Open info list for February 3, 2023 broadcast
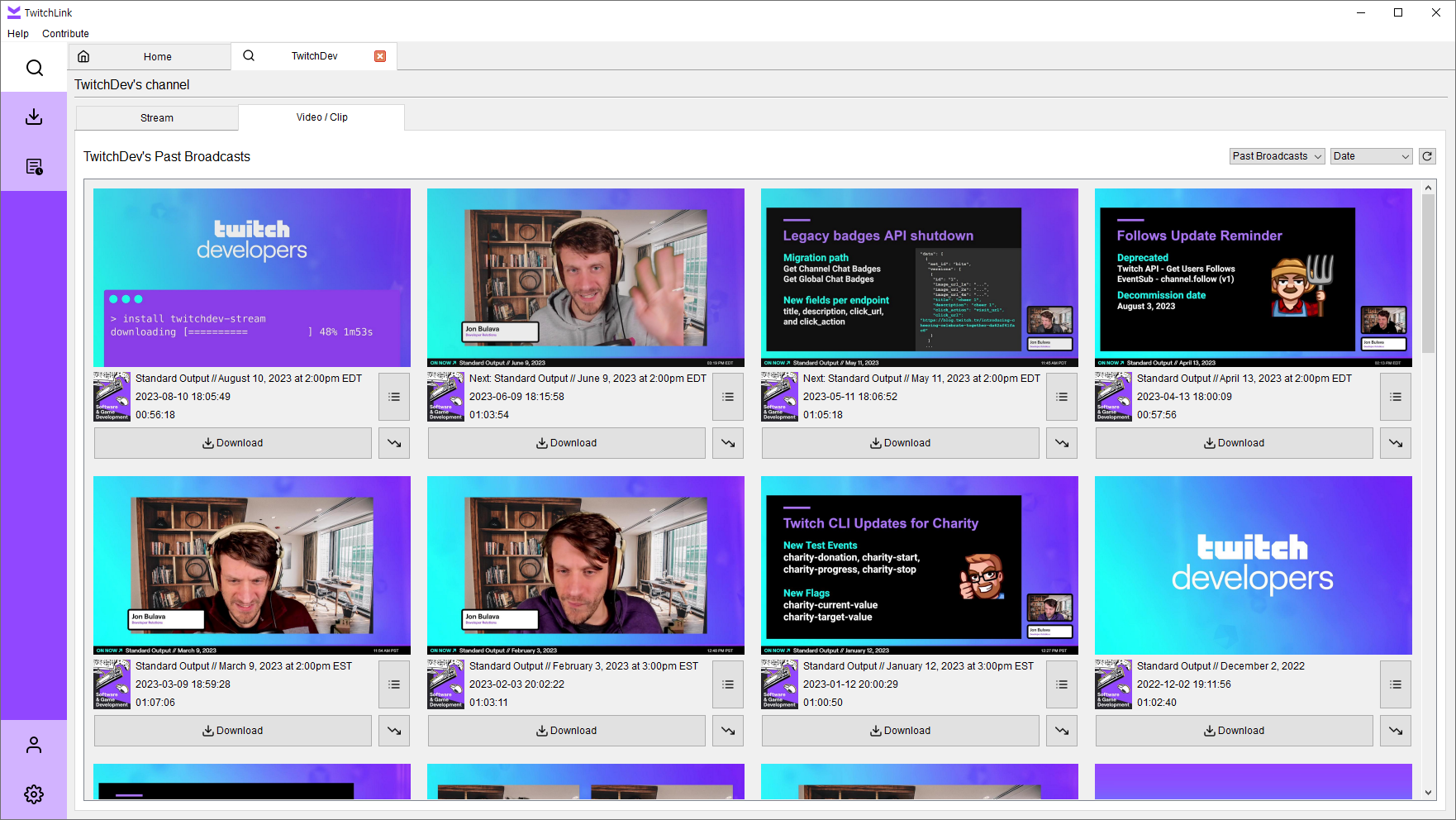 click(728, 684)
